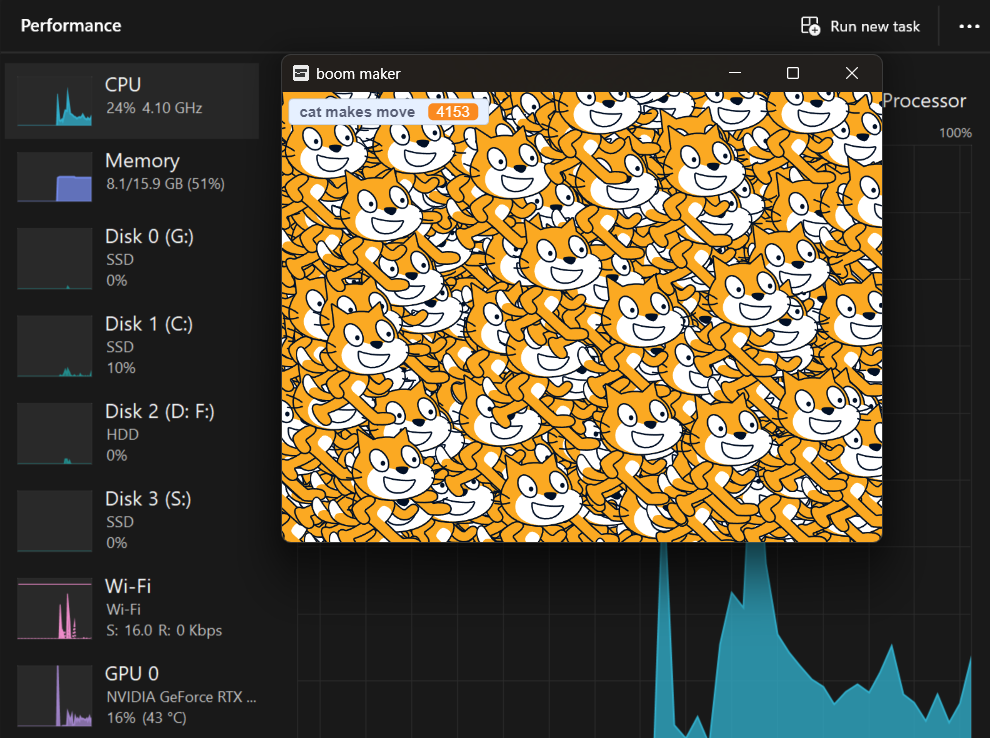The image size is (990, 738).
Task: Select Disk 3 (S:) SSD entry
Action: click(131, 521)
